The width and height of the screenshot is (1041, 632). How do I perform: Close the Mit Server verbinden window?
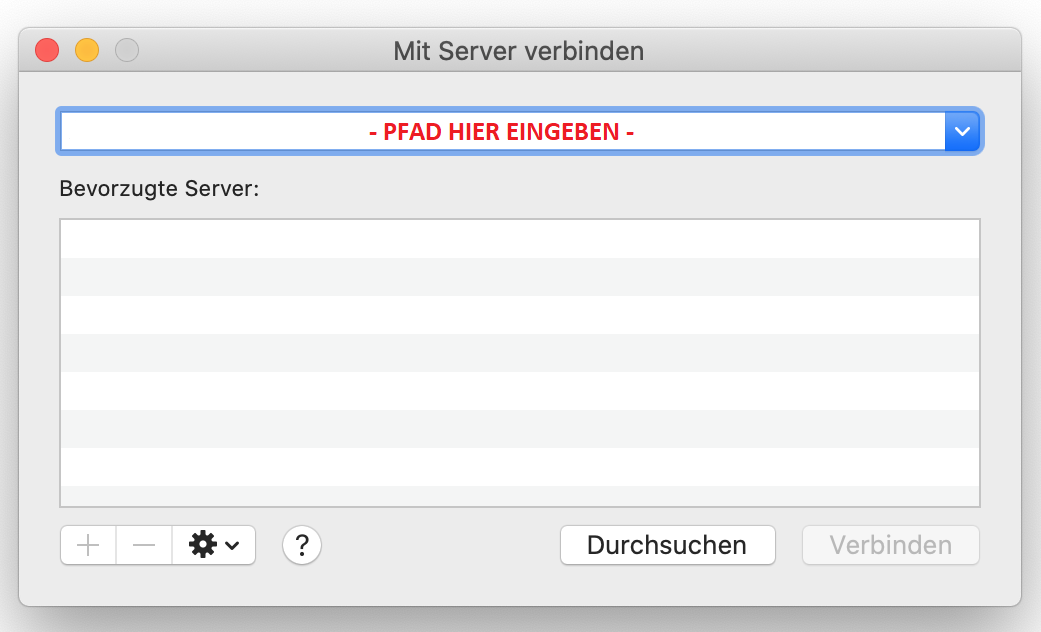coord(47,49)
